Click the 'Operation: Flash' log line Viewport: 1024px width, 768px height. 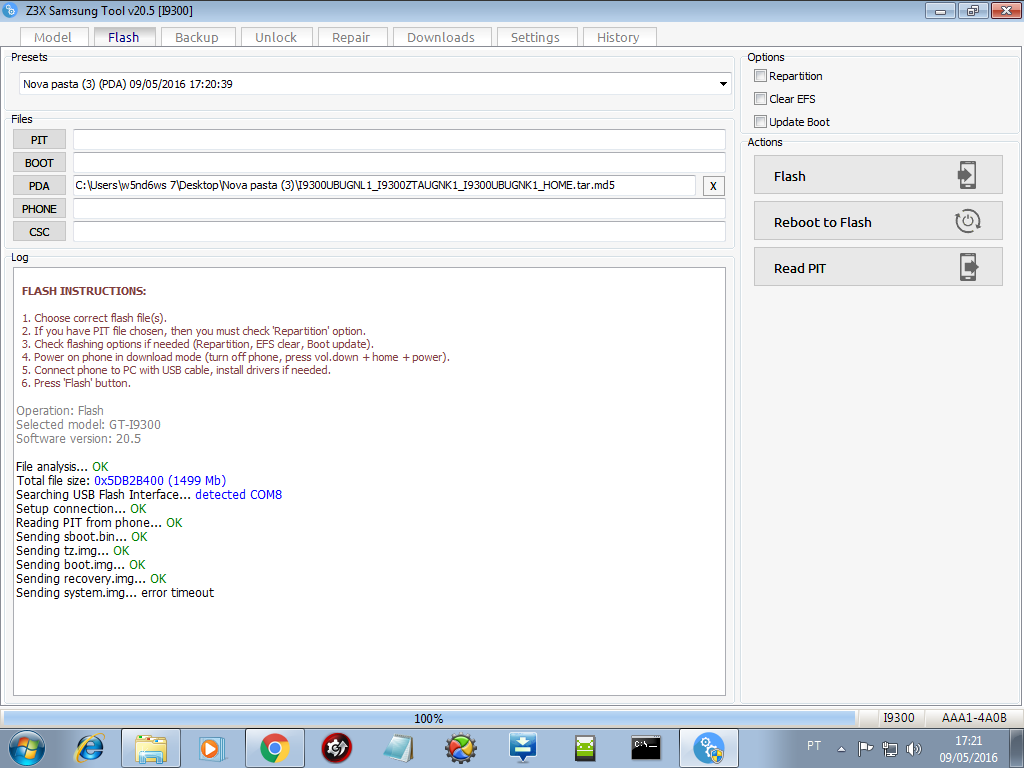point(60,411)
